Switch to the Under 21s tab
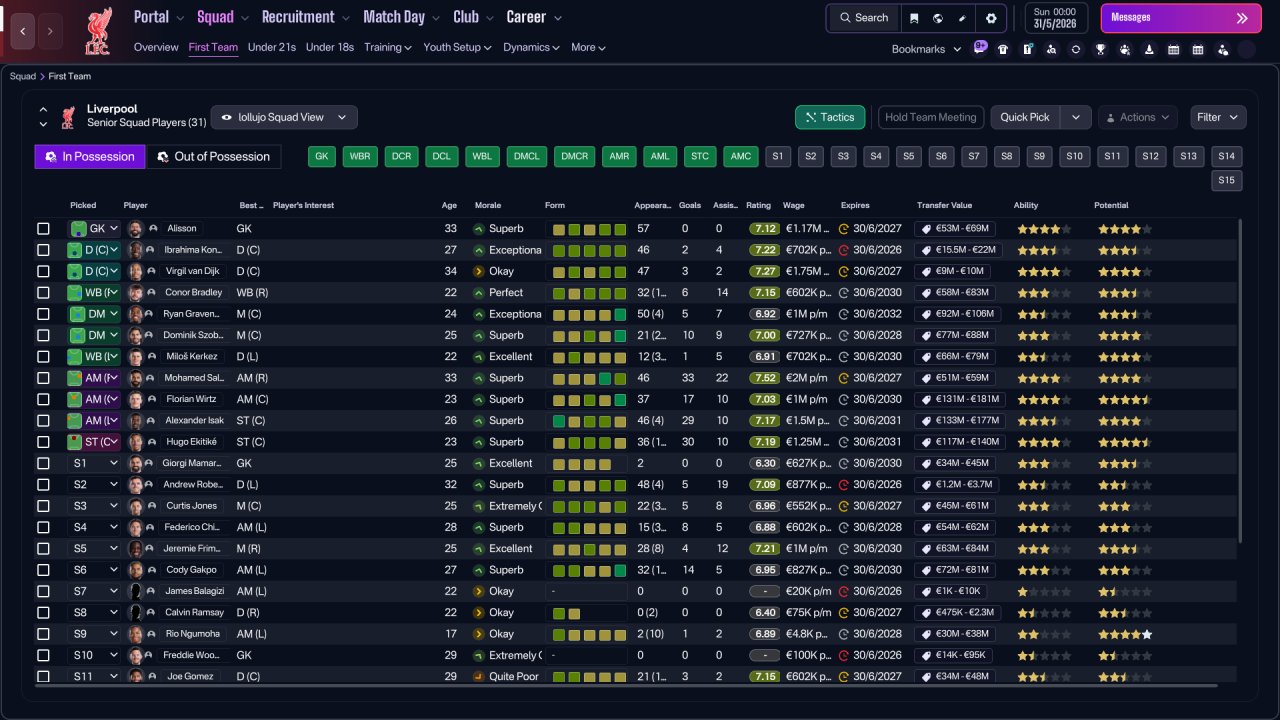 pyautogui.click(x=272, y=47)
